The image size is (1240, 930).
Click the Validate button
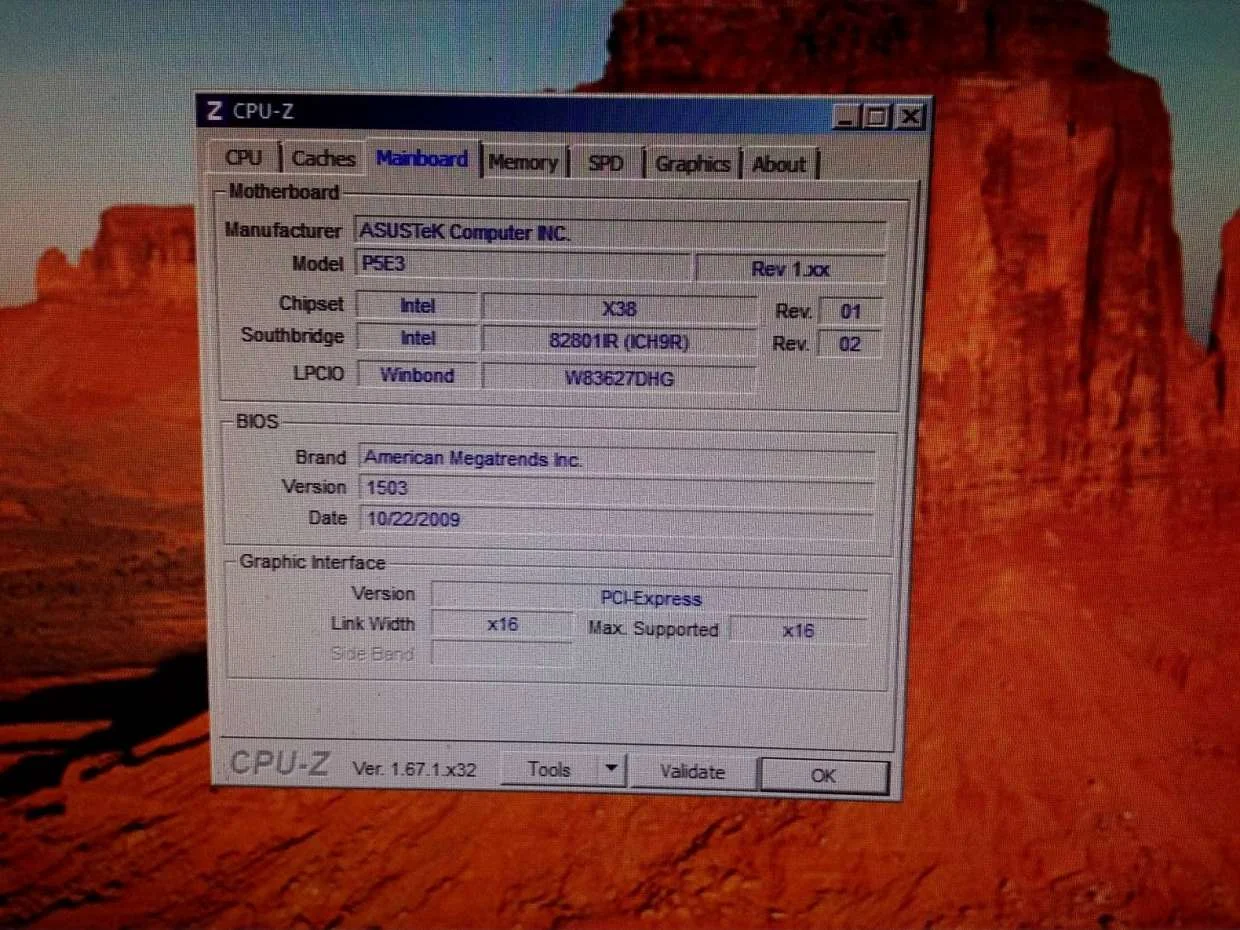(x=692, y=771)
